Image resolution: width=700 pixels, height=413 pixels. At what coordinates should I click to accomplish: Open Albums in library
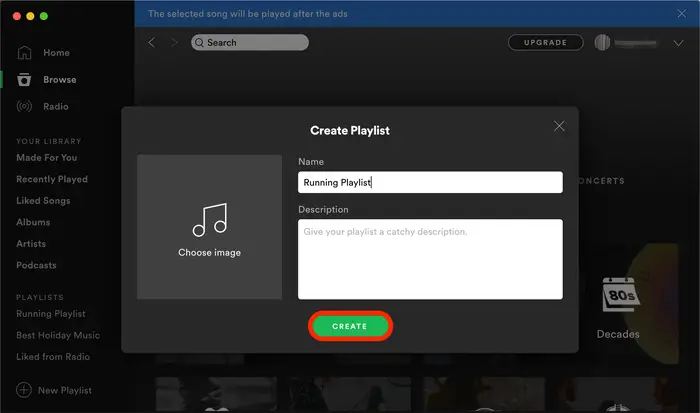[x=33, y=222]
